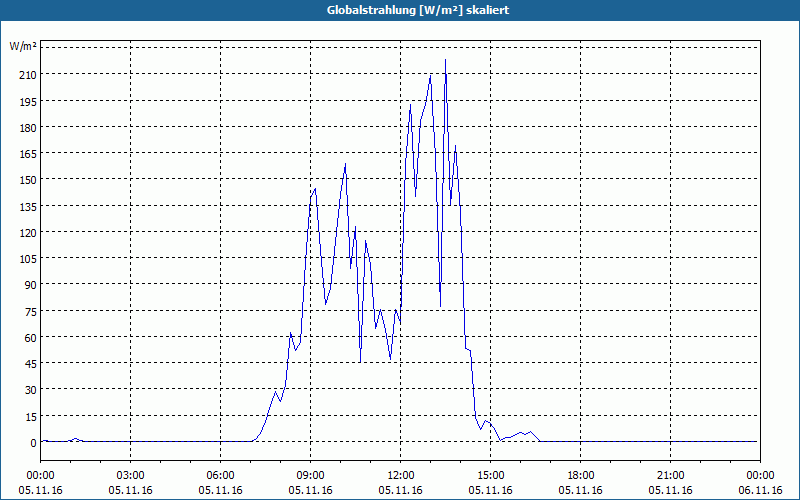This screenshot has width=800, height=500.
Task: Click the 21:00 time axis label
Action: pos(670,476)
